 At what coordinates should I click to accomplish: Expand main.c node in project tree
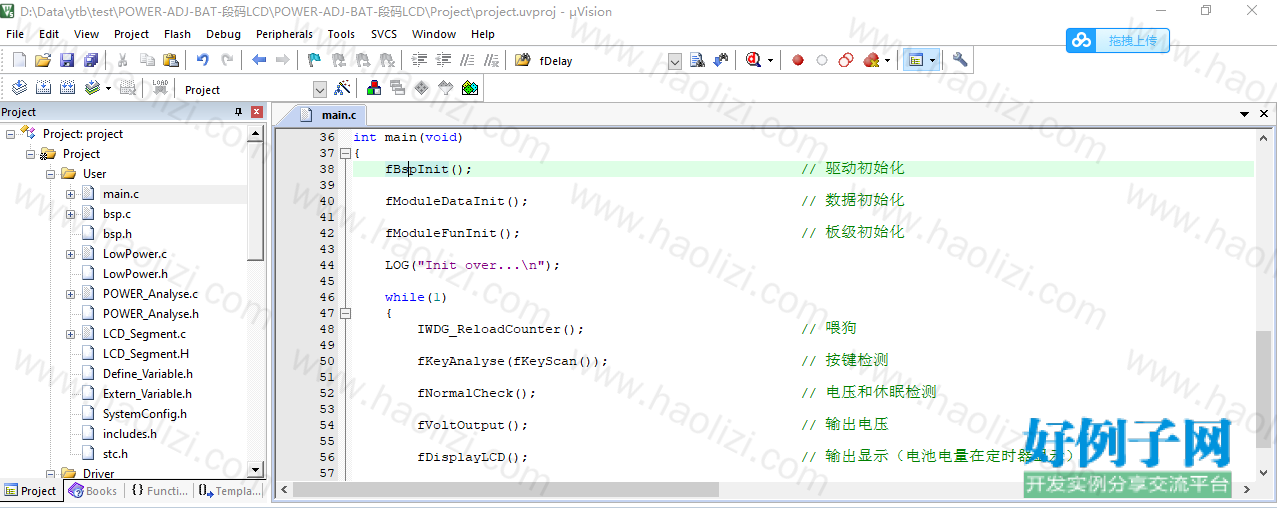point(71,194)
